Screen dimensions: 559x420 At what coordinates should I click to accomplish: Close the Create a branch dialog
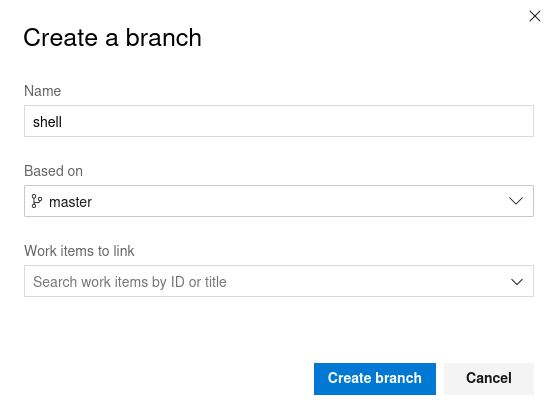pyautogui.click(x=534, y=16)
